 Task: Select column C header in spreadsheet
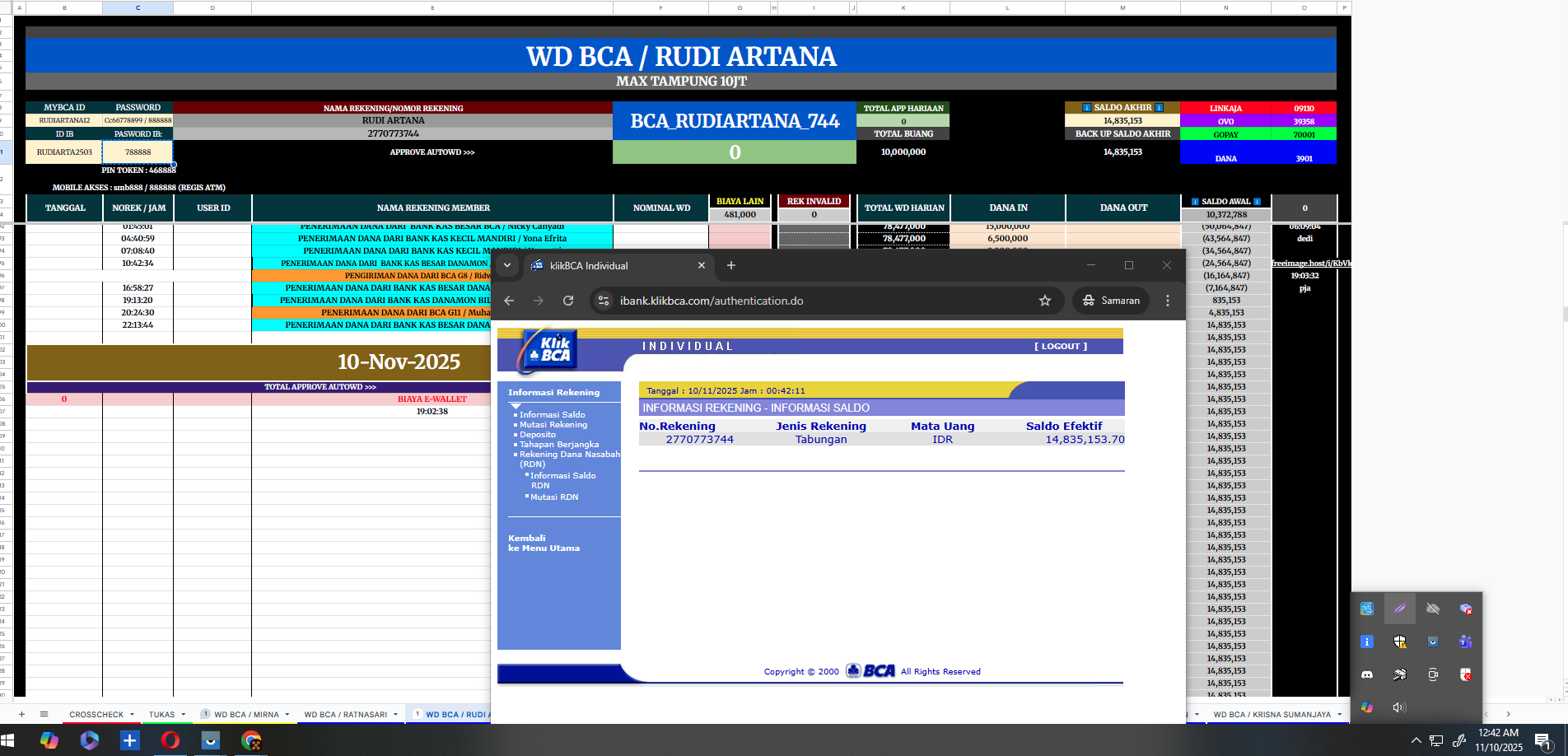(x=138, y=8)
